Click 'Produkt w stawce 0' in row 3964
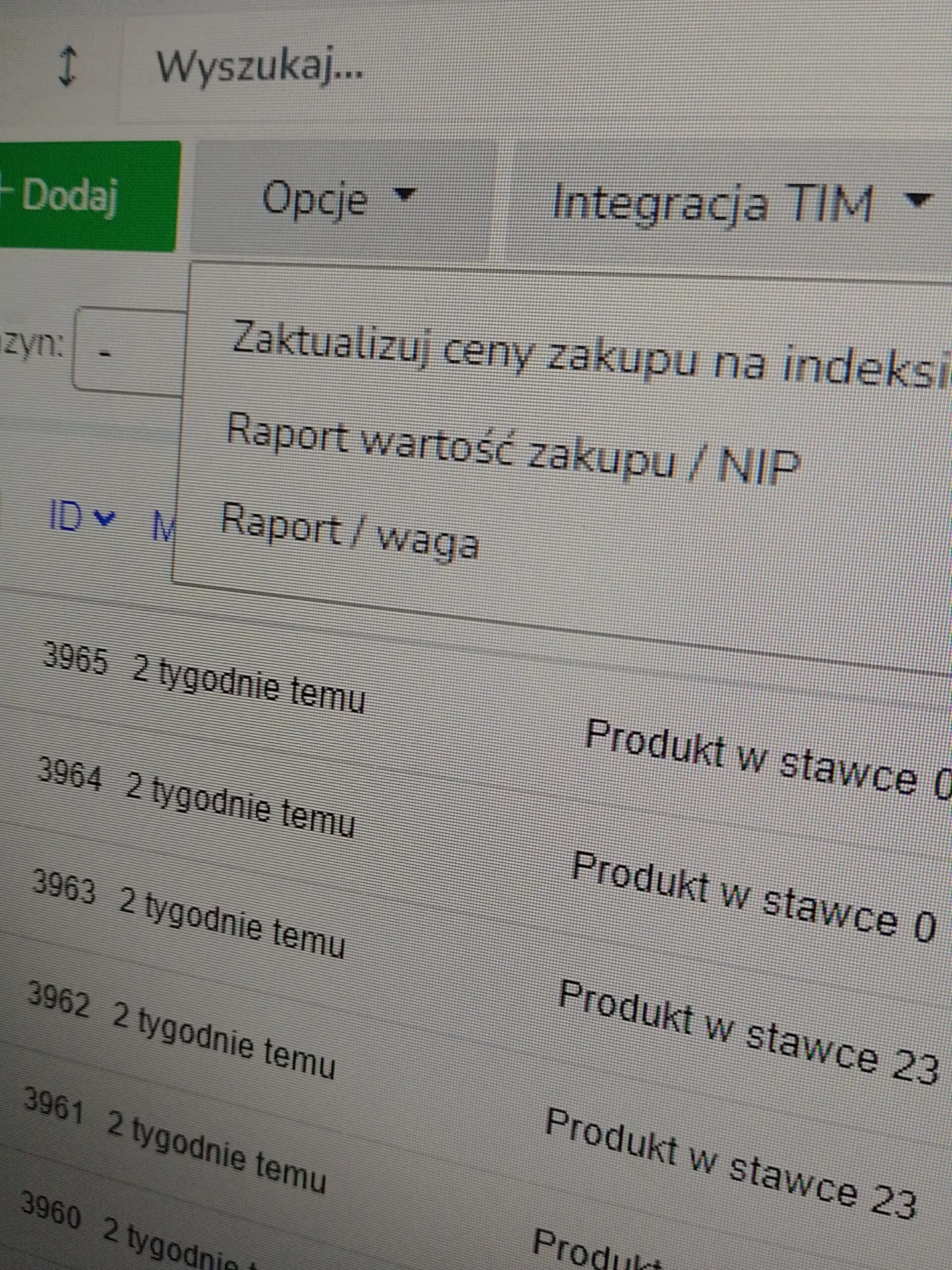Viewport: 952px width, 1270px height. (x=754, y=896)
